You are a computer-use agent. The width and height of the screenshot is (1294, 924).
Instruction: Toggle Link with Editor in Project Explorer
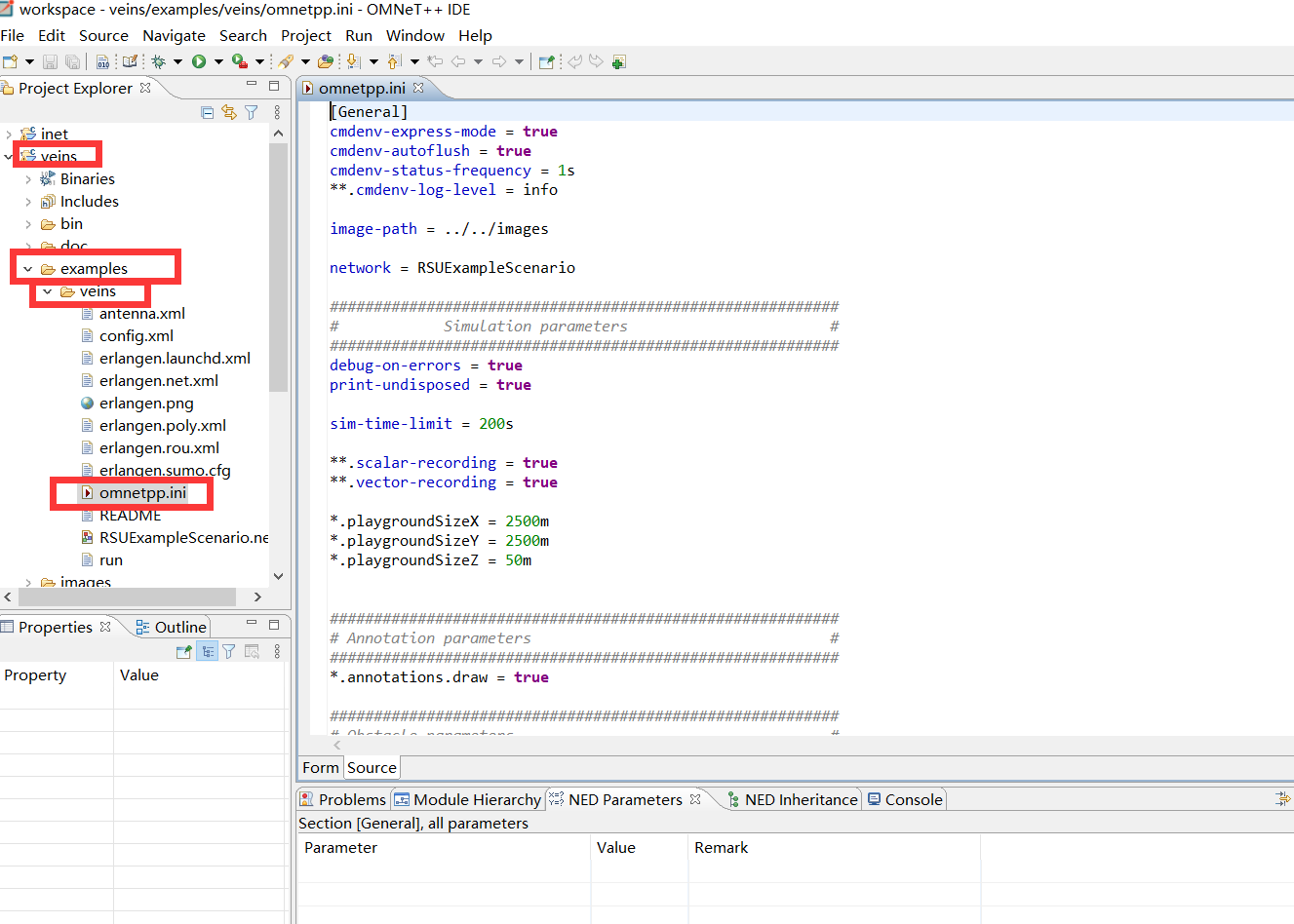[229, 112]
